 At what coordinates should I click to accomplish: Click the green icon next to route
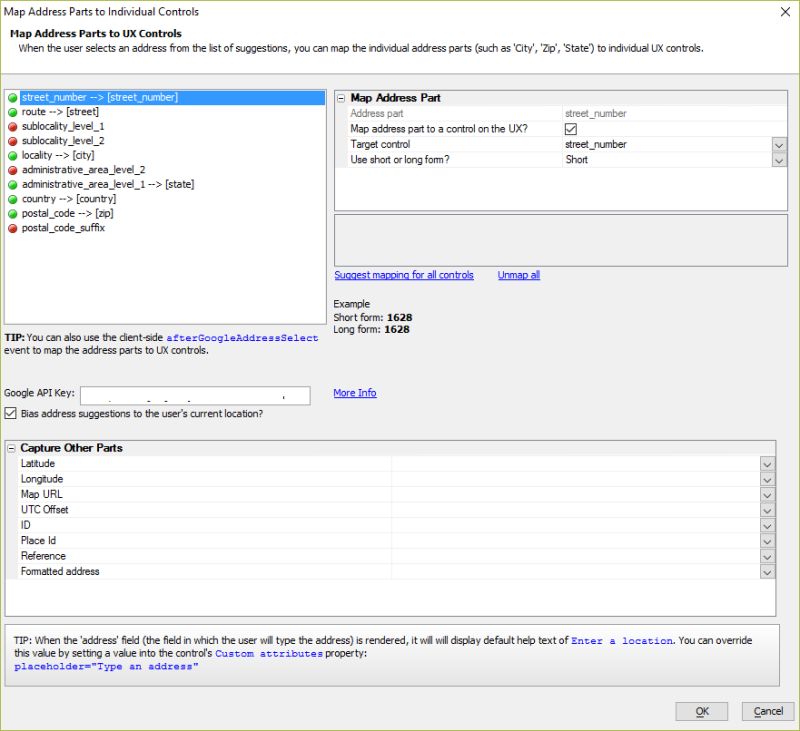pyautogui.click(x=13, y=112)
